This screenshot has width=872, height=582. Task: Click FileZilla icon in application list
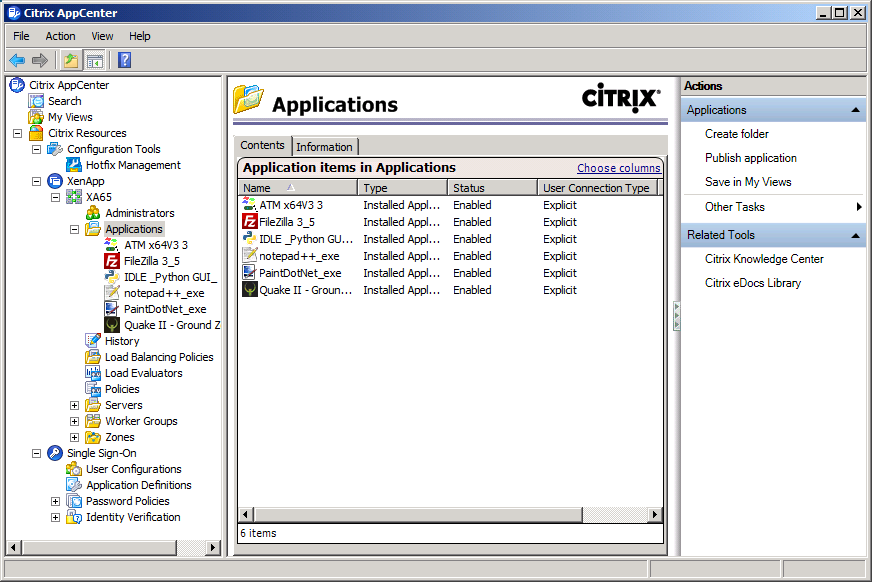point(250,222)
